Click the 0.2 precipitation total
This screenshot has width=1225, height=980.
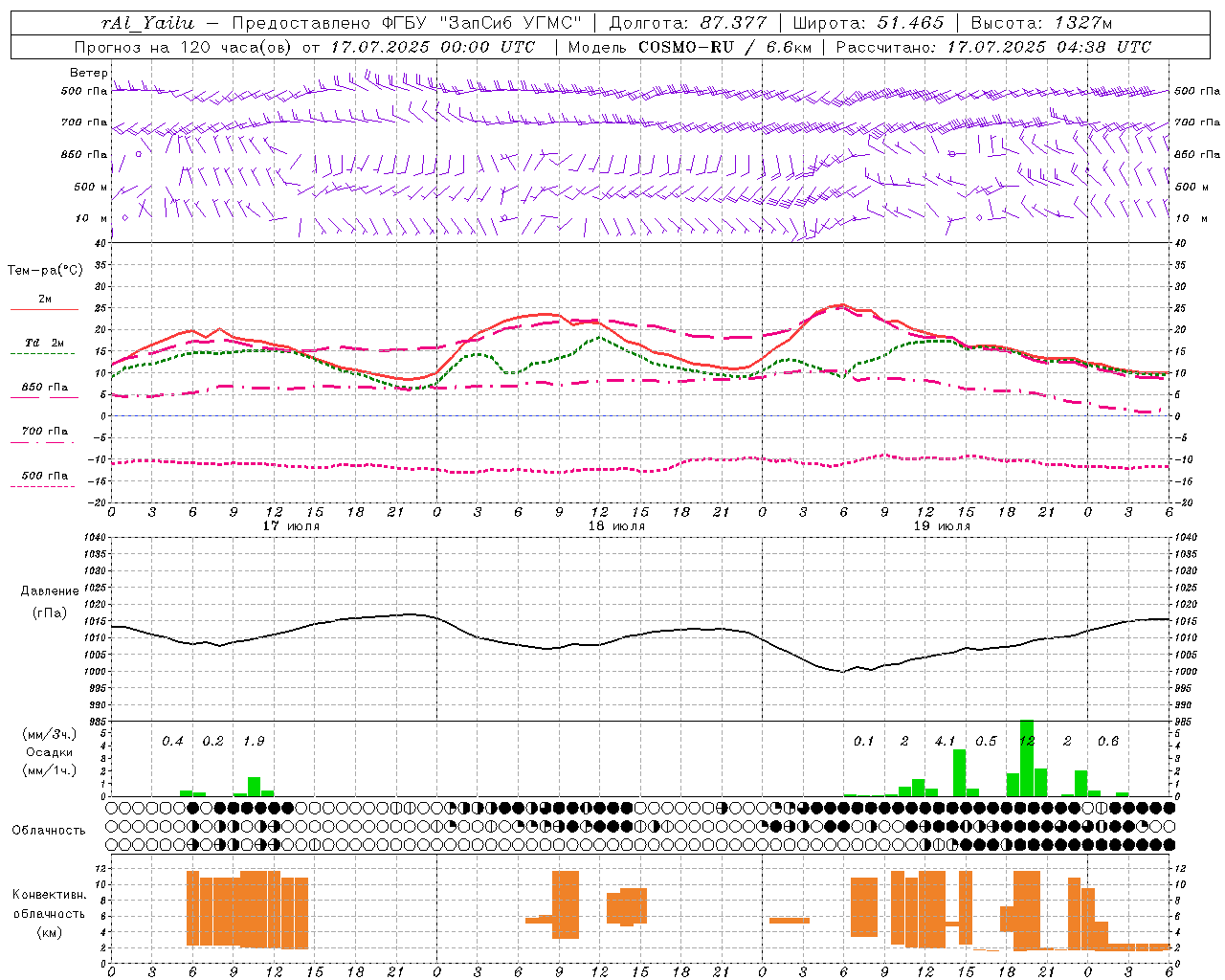tap(212, 741)
